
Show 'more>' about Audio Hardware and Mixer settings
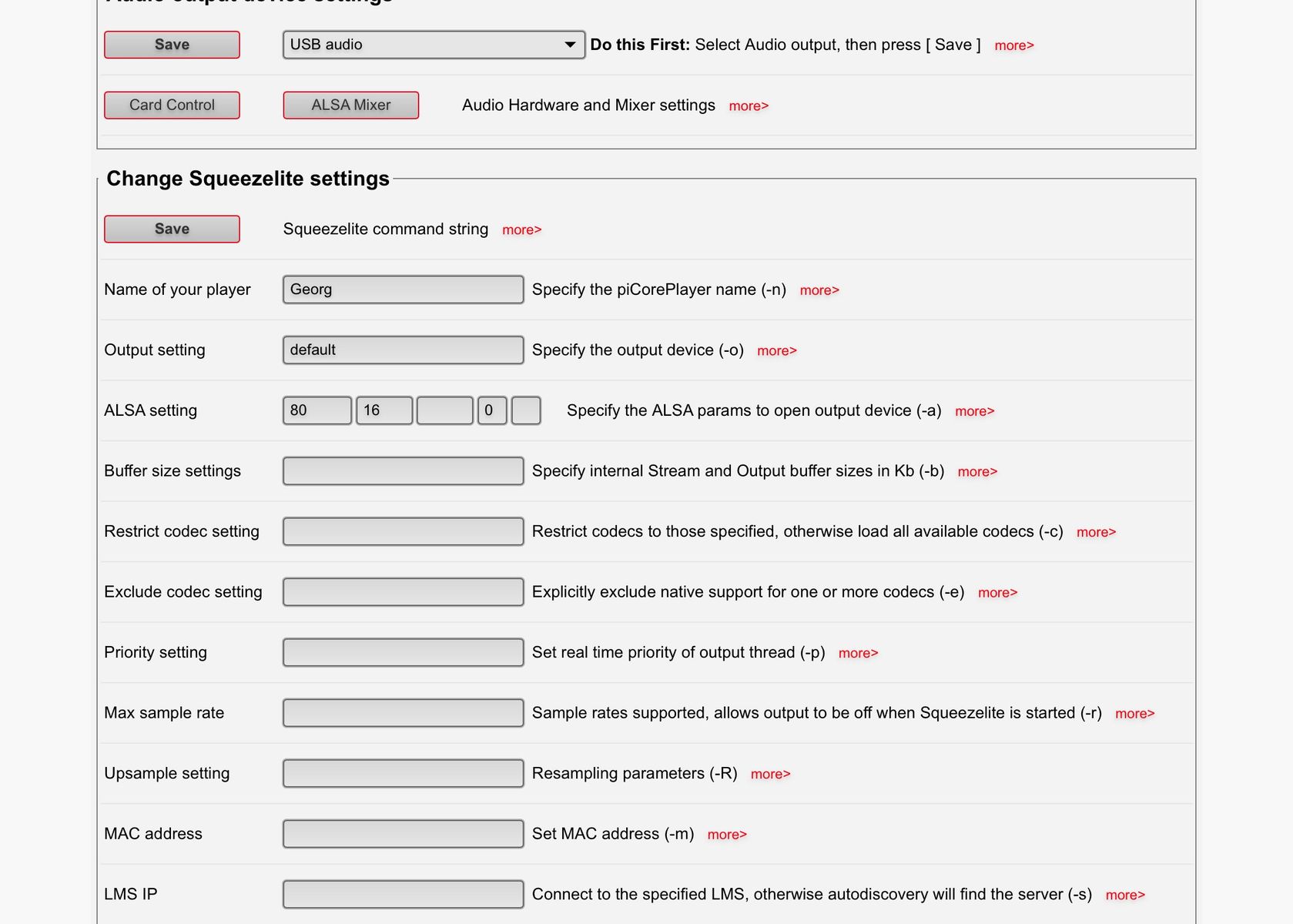point(749,106)
